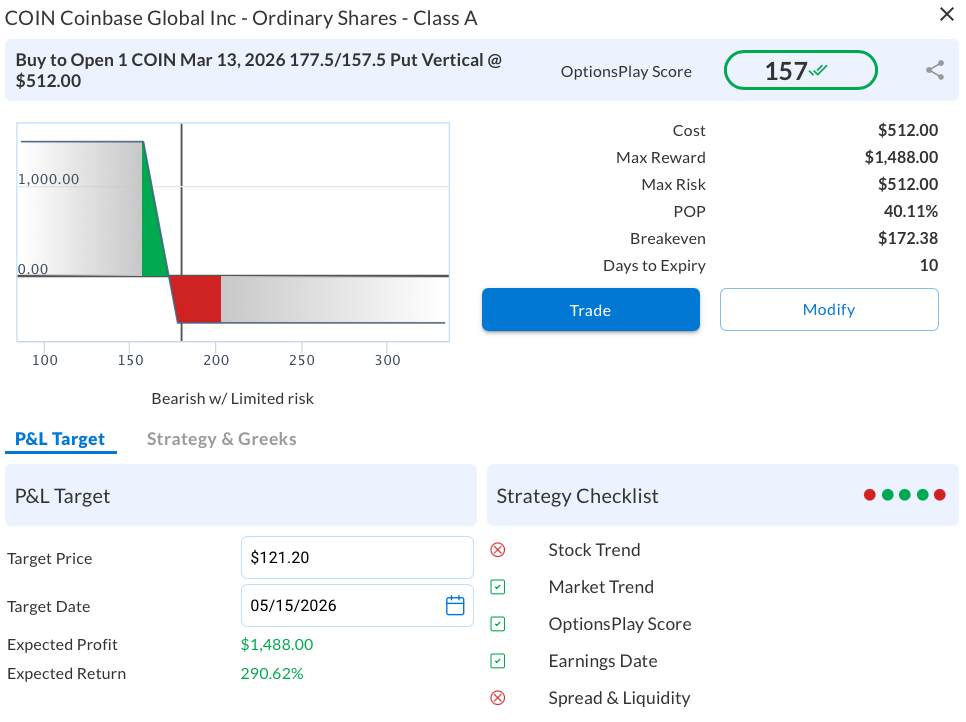Click the Modify button

pyautogui.click(x=829, y=309)
